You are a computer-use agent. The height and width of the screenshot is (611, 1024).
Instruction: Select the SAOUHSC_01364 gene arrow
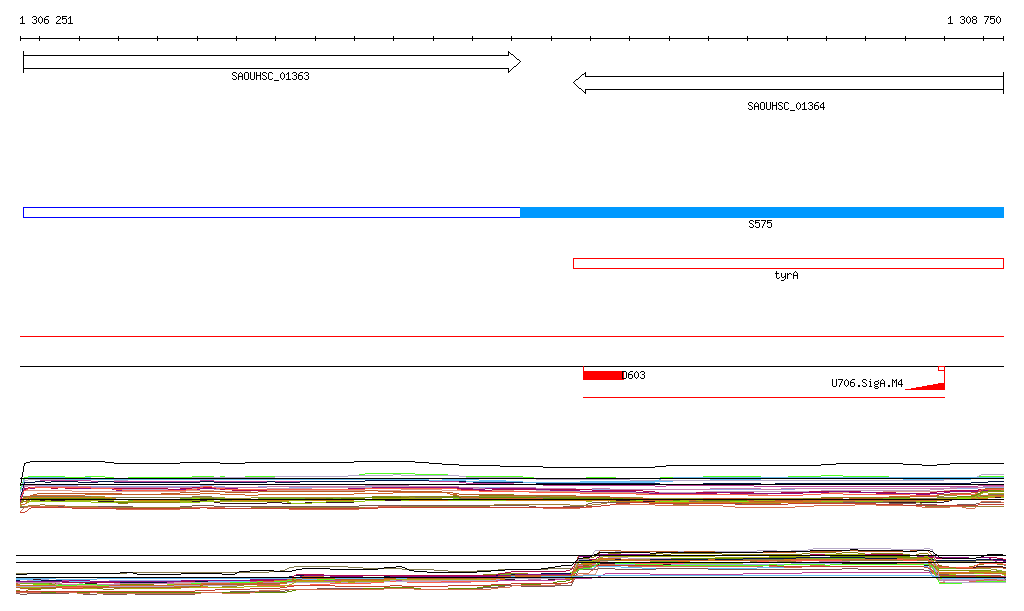pos(788,83)
